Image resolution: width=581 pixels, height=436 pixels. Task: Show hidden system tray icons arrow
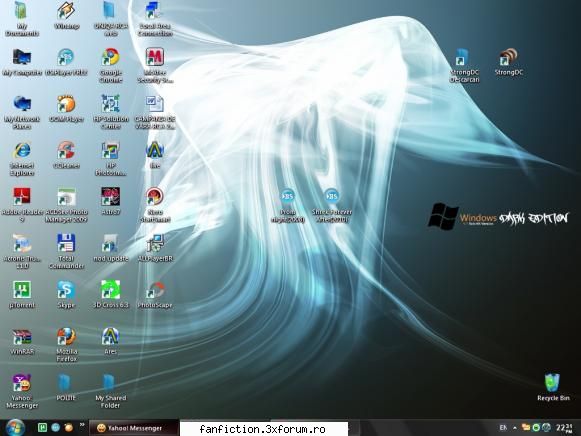click(515, 428)
